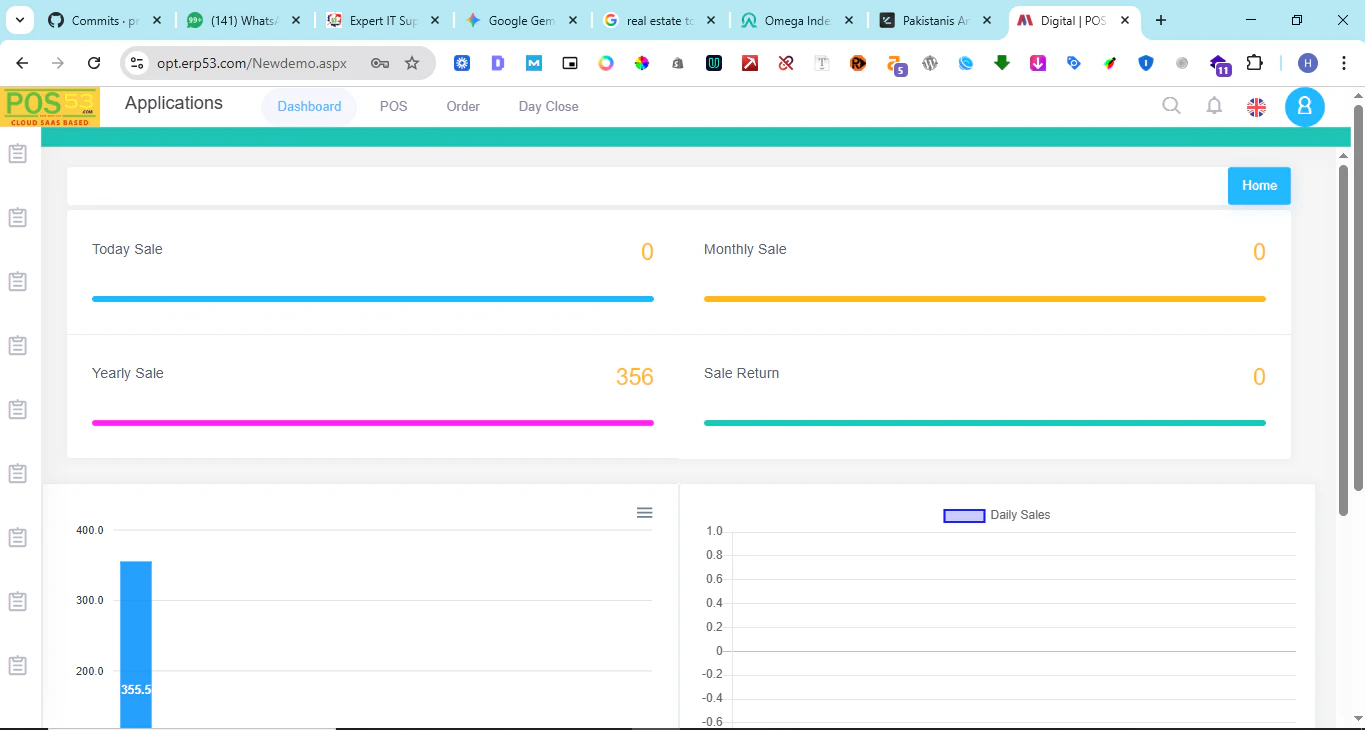Open the blue user profile avatar
1365x730 pixels.
point(1305,107)
